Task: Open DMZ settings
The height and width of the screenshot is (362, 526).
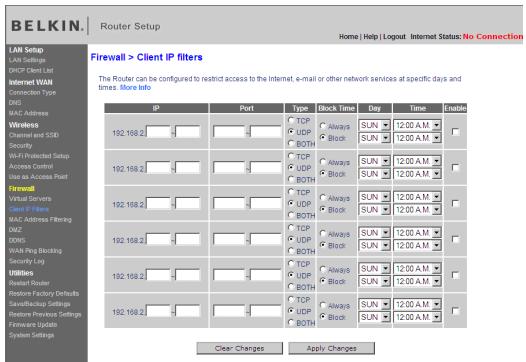Action: click(x=15, y=230)
